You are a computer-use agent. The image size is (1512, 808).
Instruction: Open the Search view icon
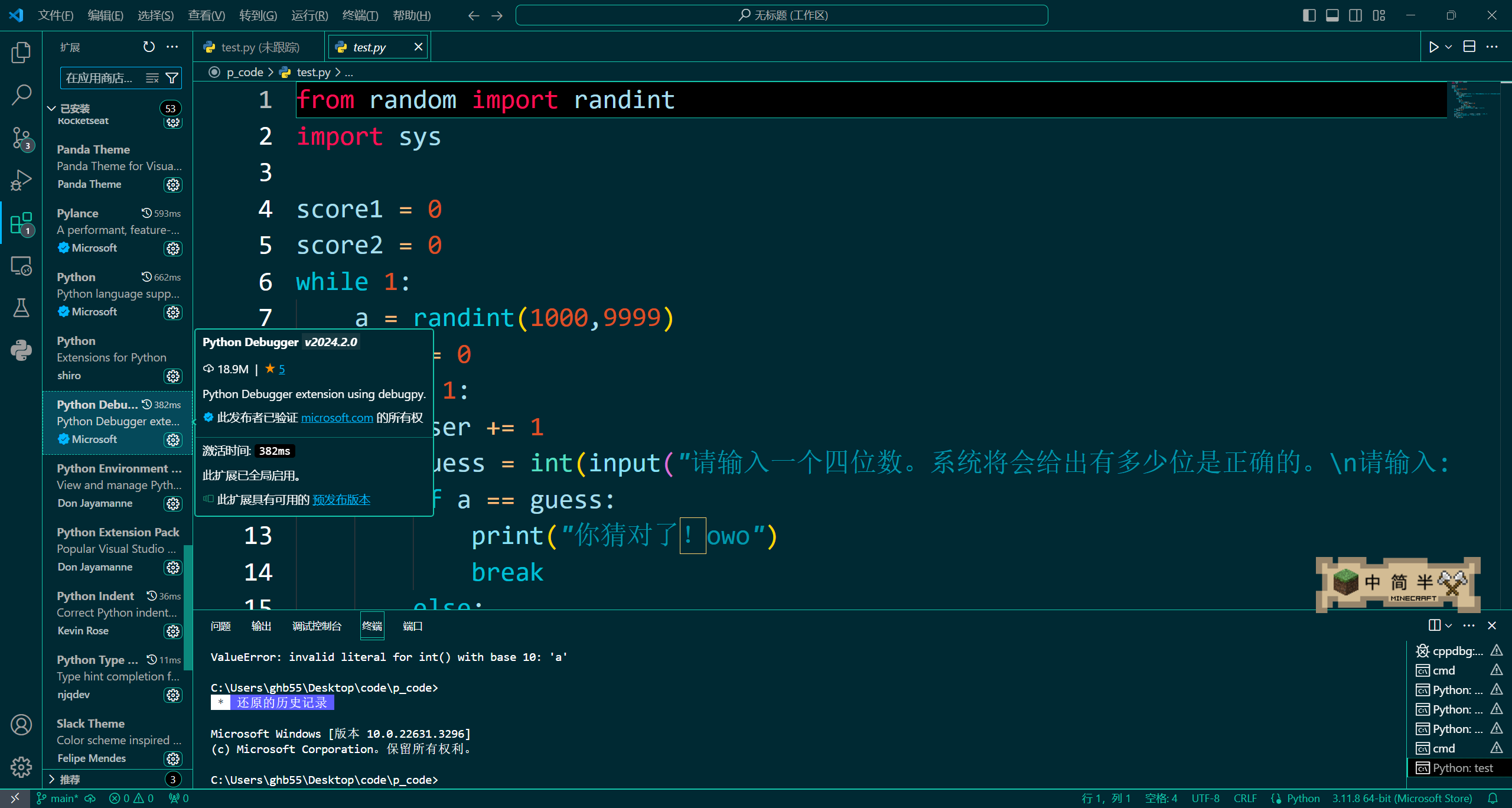pos(21,95)
